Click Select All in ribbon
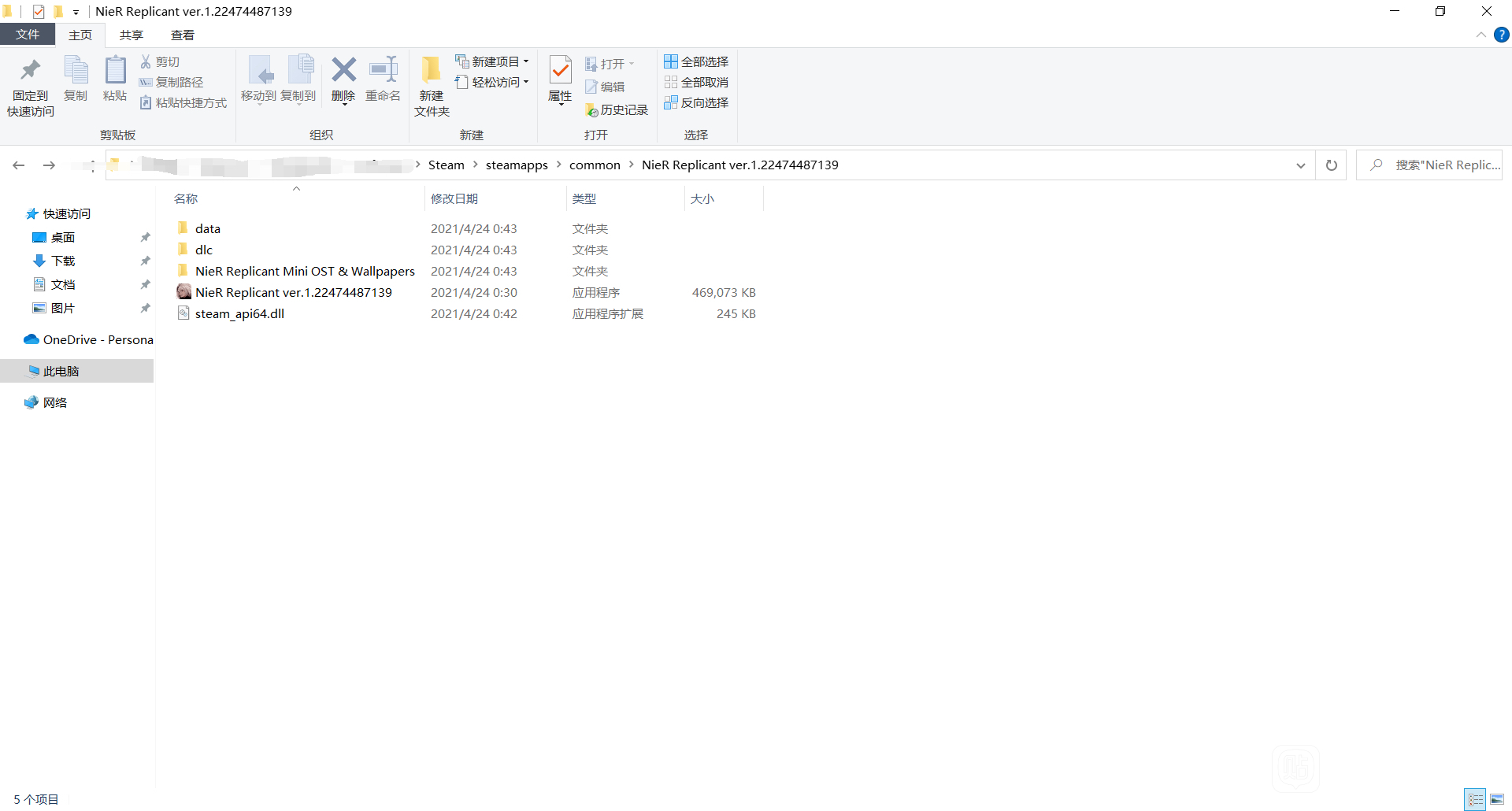The image size is (1512, 811). [696, 61]
